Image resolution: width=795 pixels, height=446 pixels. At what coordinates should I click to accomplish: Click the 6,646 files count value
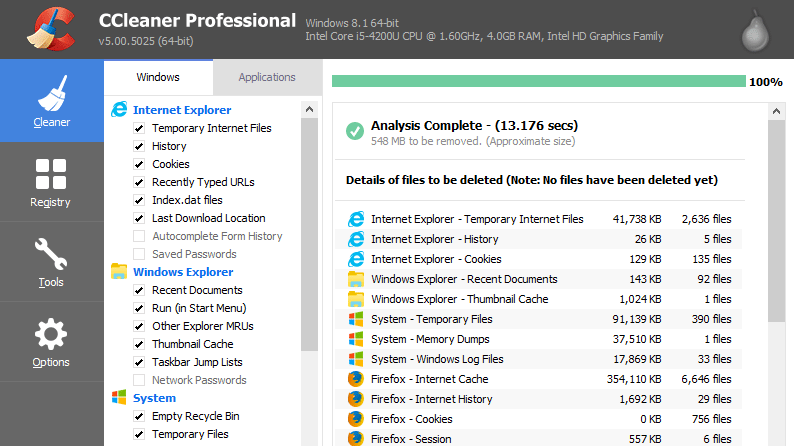[x=706, y=379]
